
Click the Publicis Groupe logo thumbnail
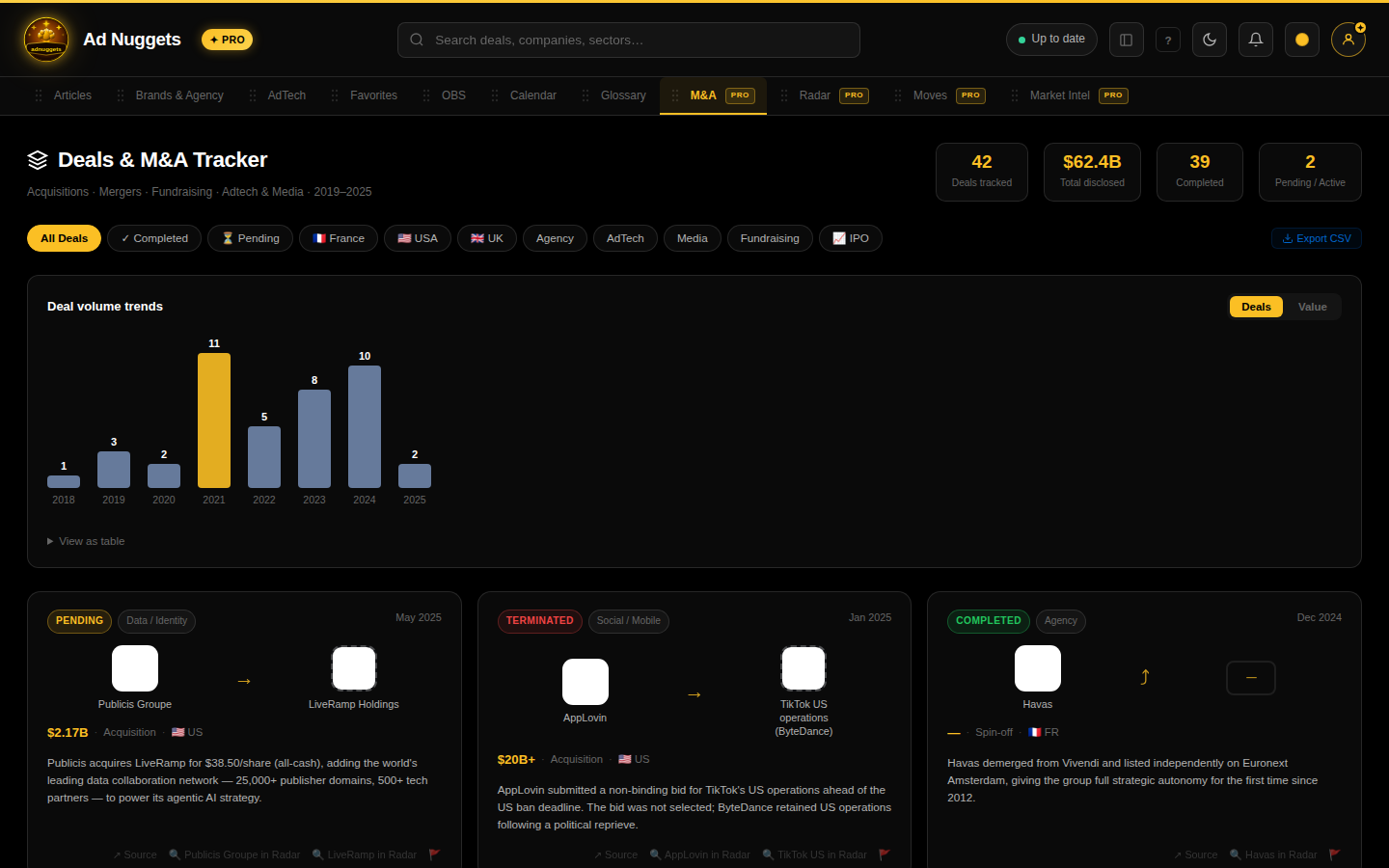135,668
